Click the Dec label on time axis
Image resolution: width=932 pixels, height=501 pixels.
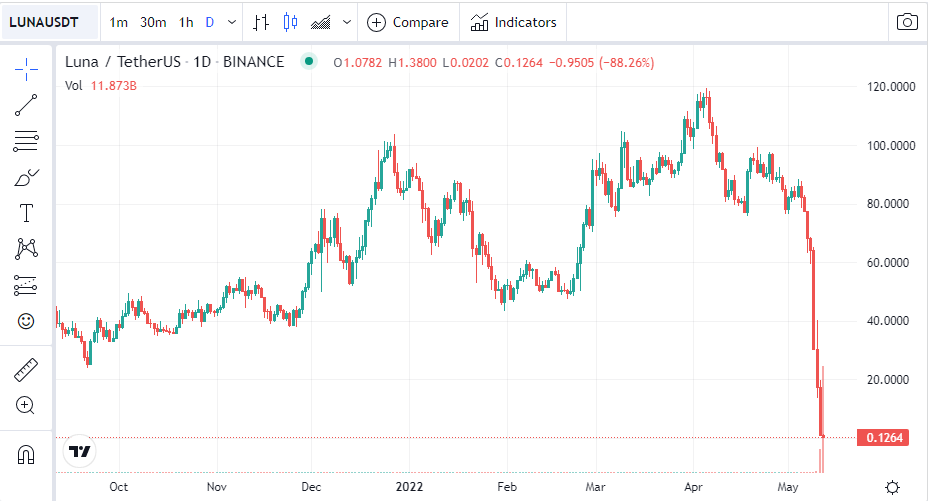point(311,487)
